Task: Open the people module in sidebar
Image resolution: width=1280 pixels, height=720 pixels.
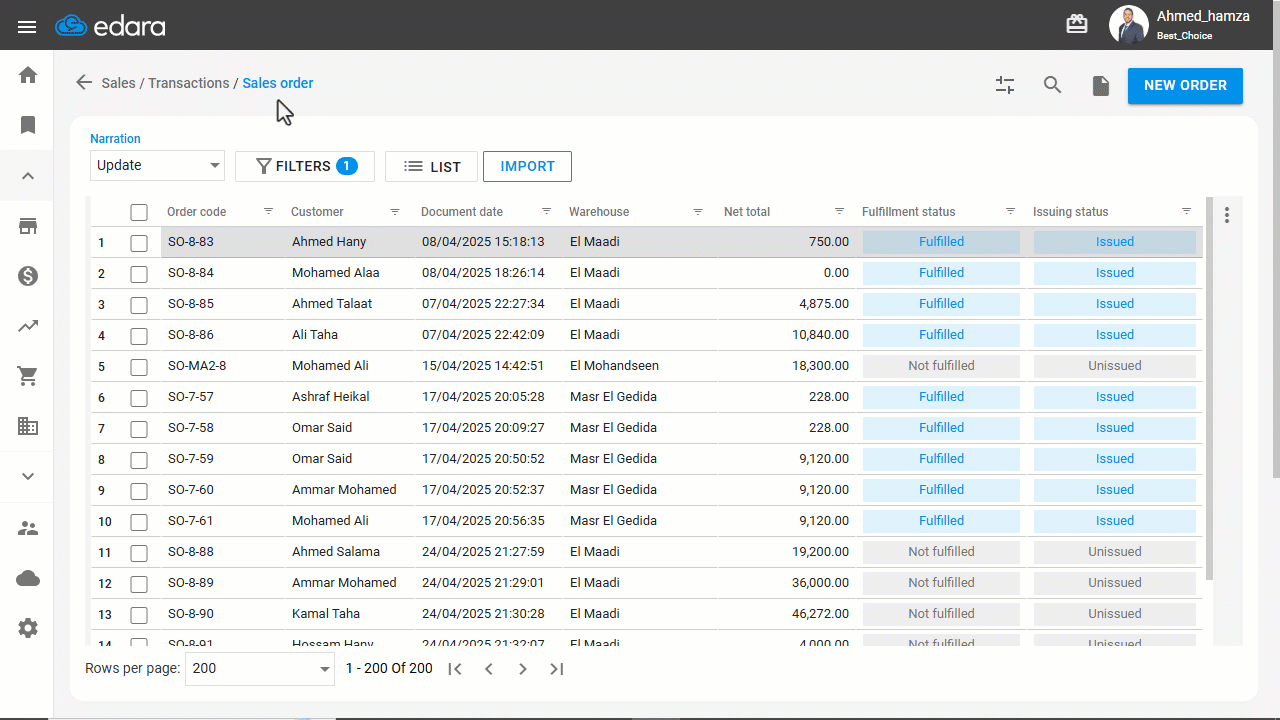Action: tap(28, 528)
